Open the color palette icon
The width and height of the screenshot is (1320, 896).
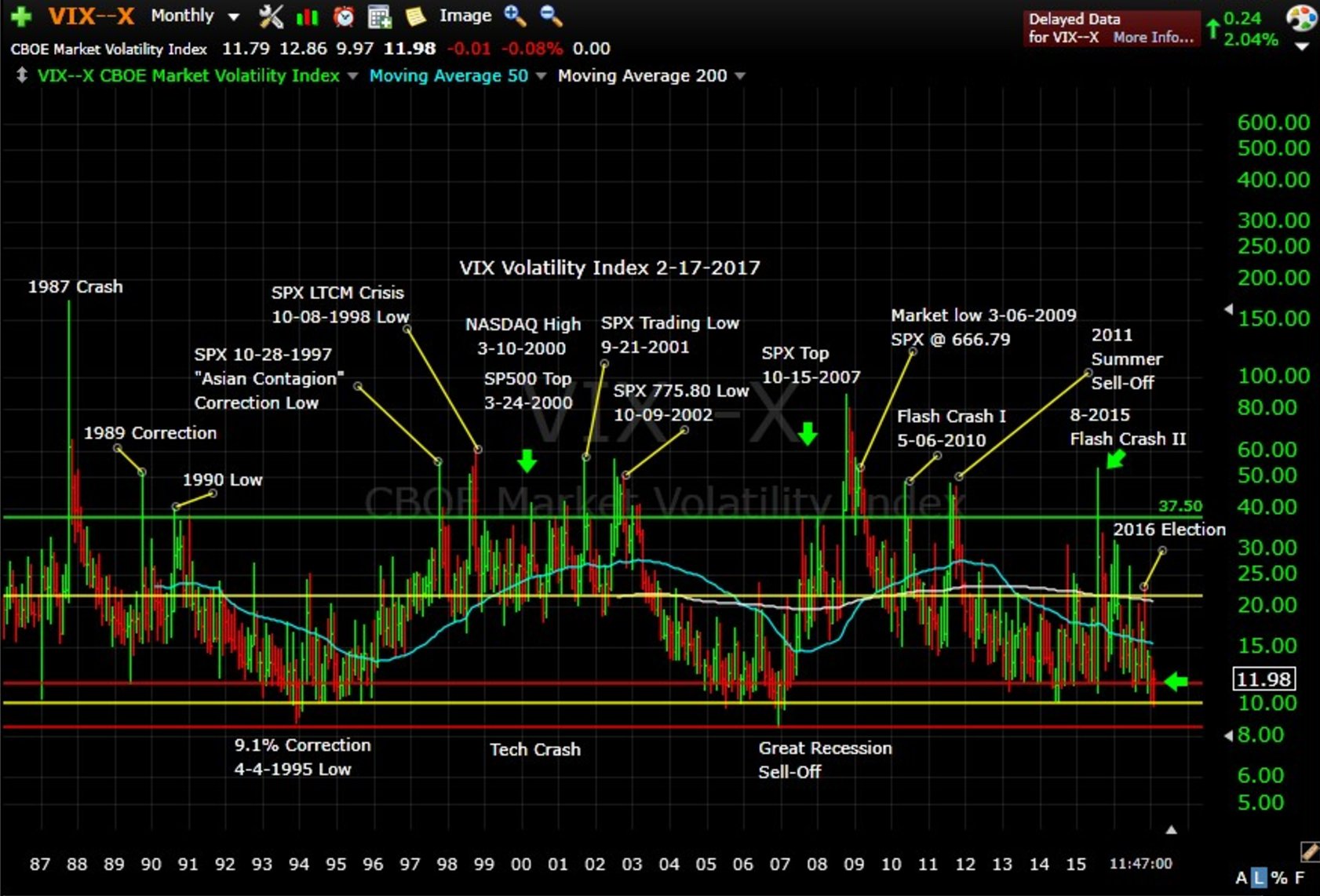1302,17
